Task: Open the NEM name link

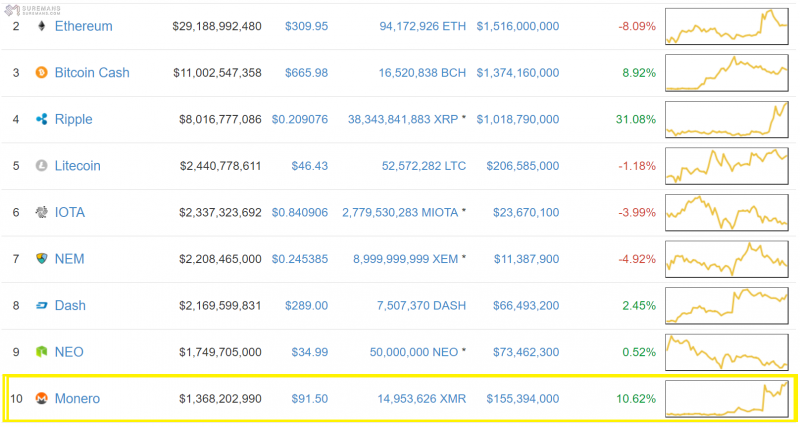Action: tap(69, 259)
